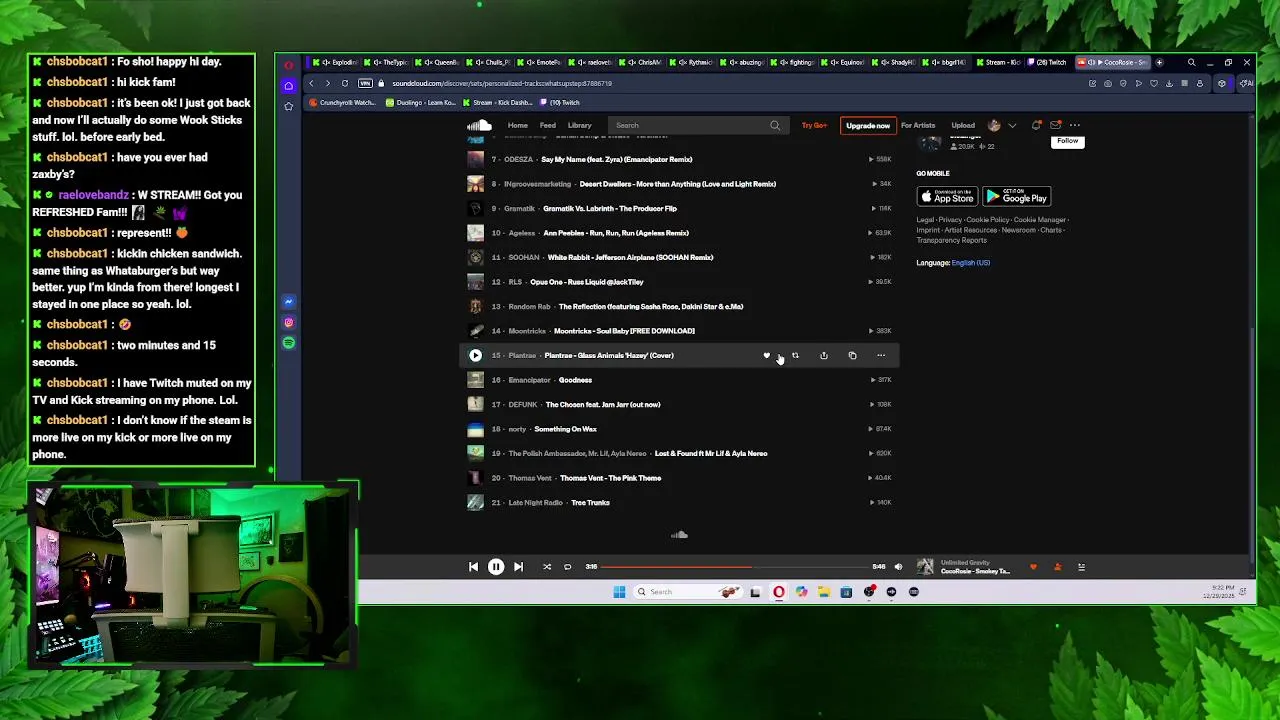Expand the profile avatar dropdown arrow
The width and height of the screenshot is (1280, 720).
pos(1012,125)
